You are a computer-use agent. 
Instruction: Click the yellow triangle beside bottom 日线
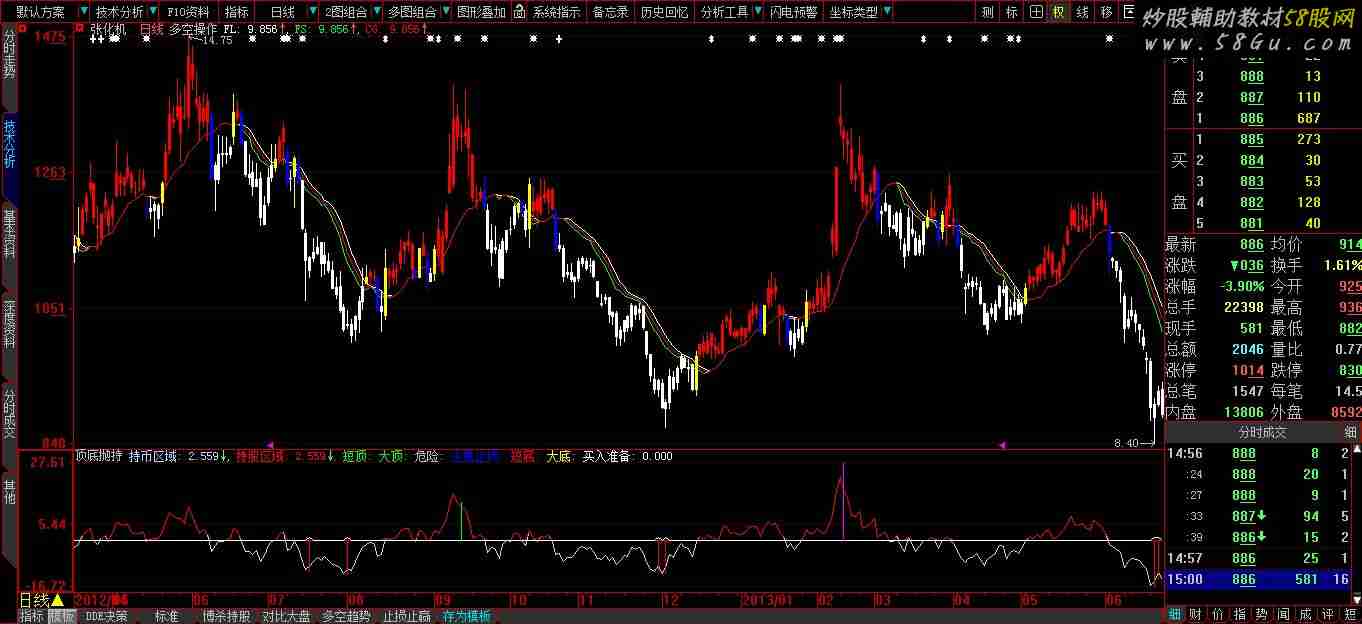[x=57, y=600]
